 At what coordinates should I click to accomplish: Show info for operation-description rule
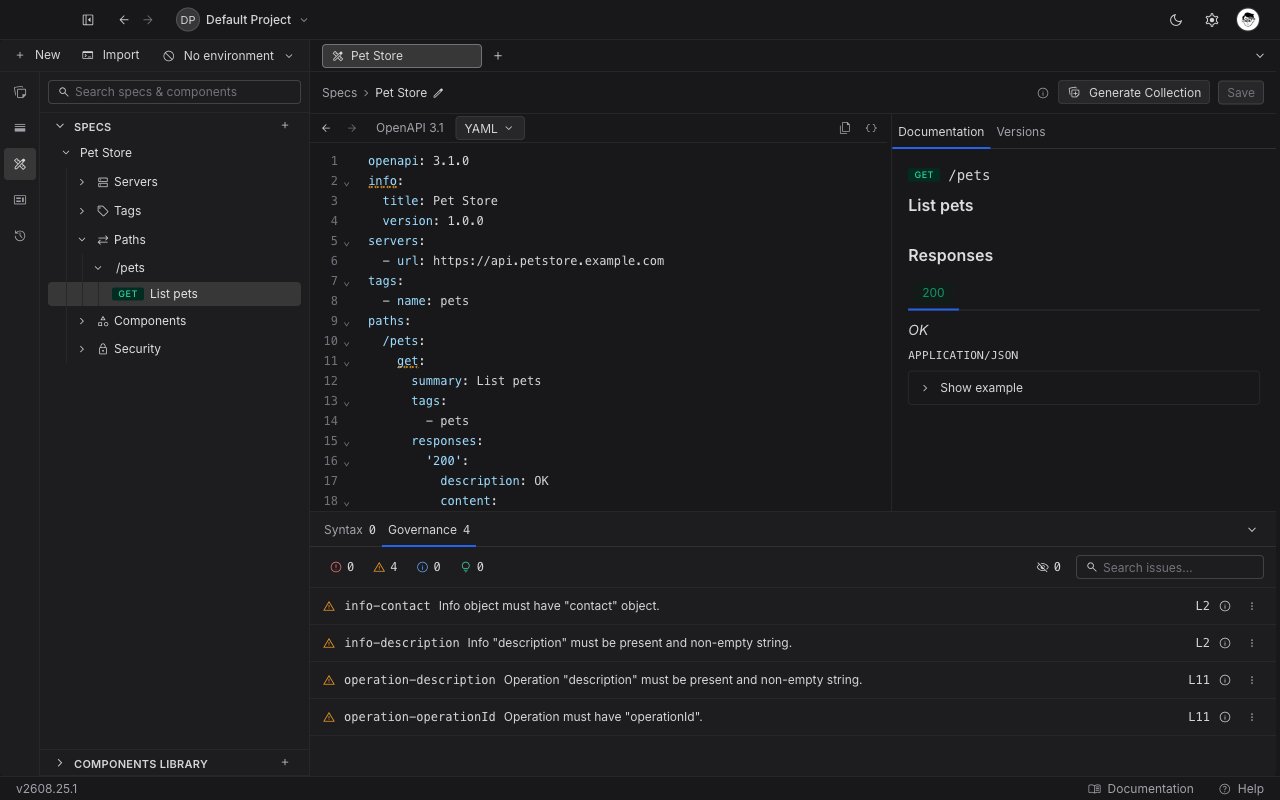[1225, 680]
